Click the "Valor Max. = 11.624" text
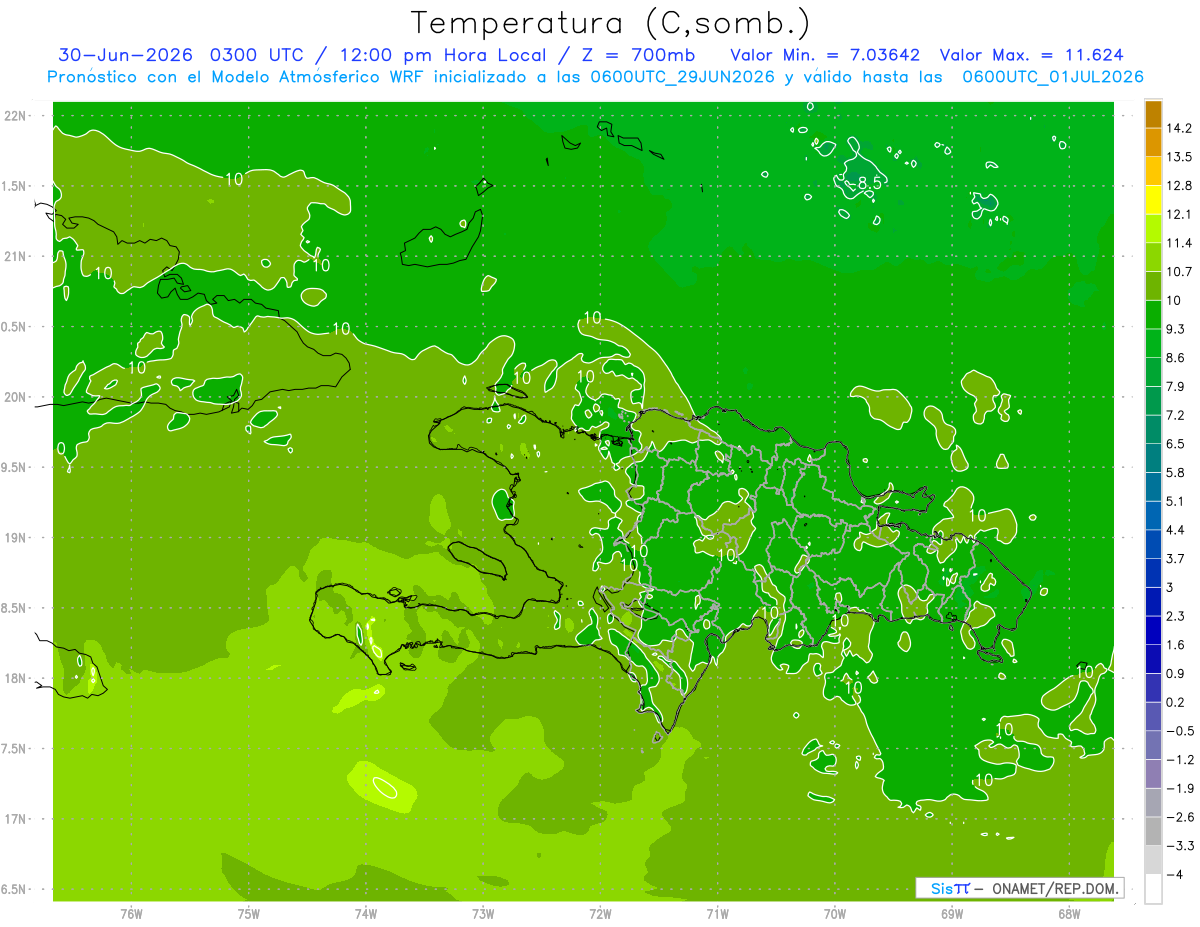The width and height of the screenshot is (1200, 927). 1031,54
